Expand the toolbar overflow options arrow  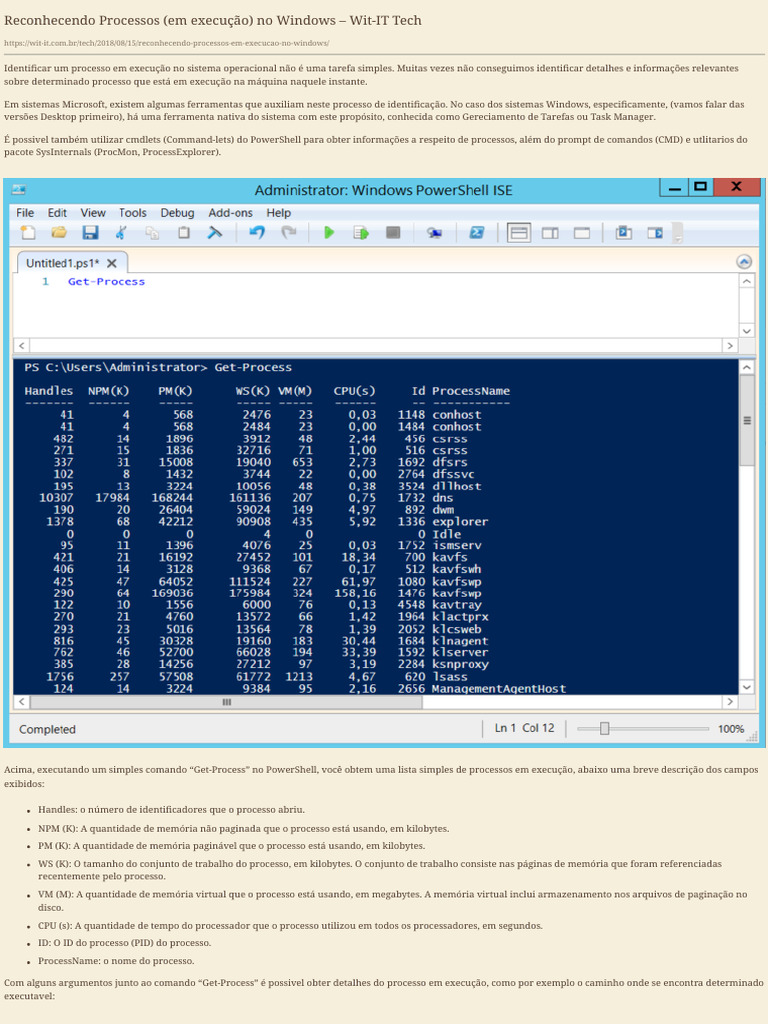click(679, 236)
